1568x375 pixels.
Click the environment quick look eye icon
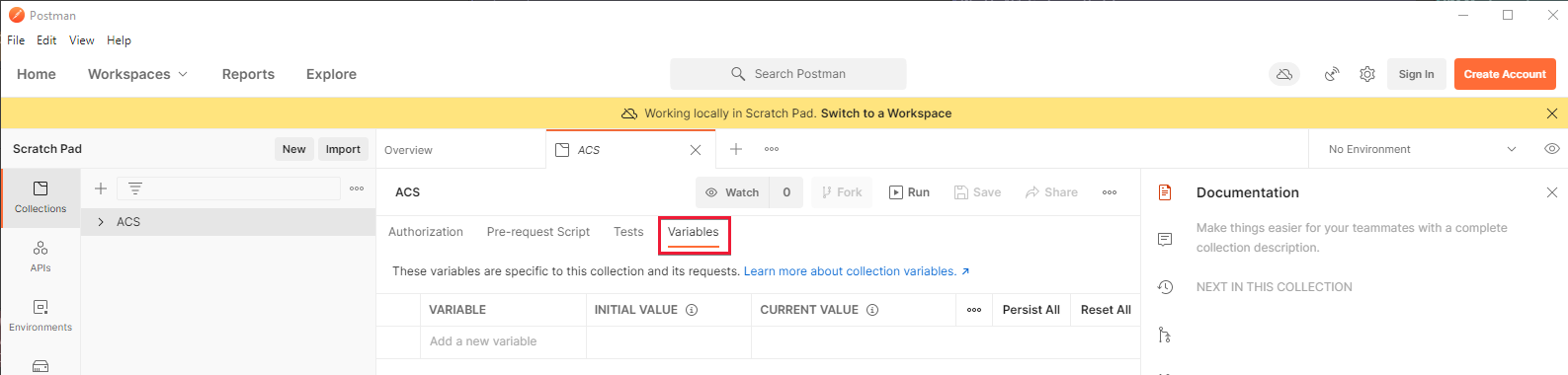click(x=1551, y=149)
